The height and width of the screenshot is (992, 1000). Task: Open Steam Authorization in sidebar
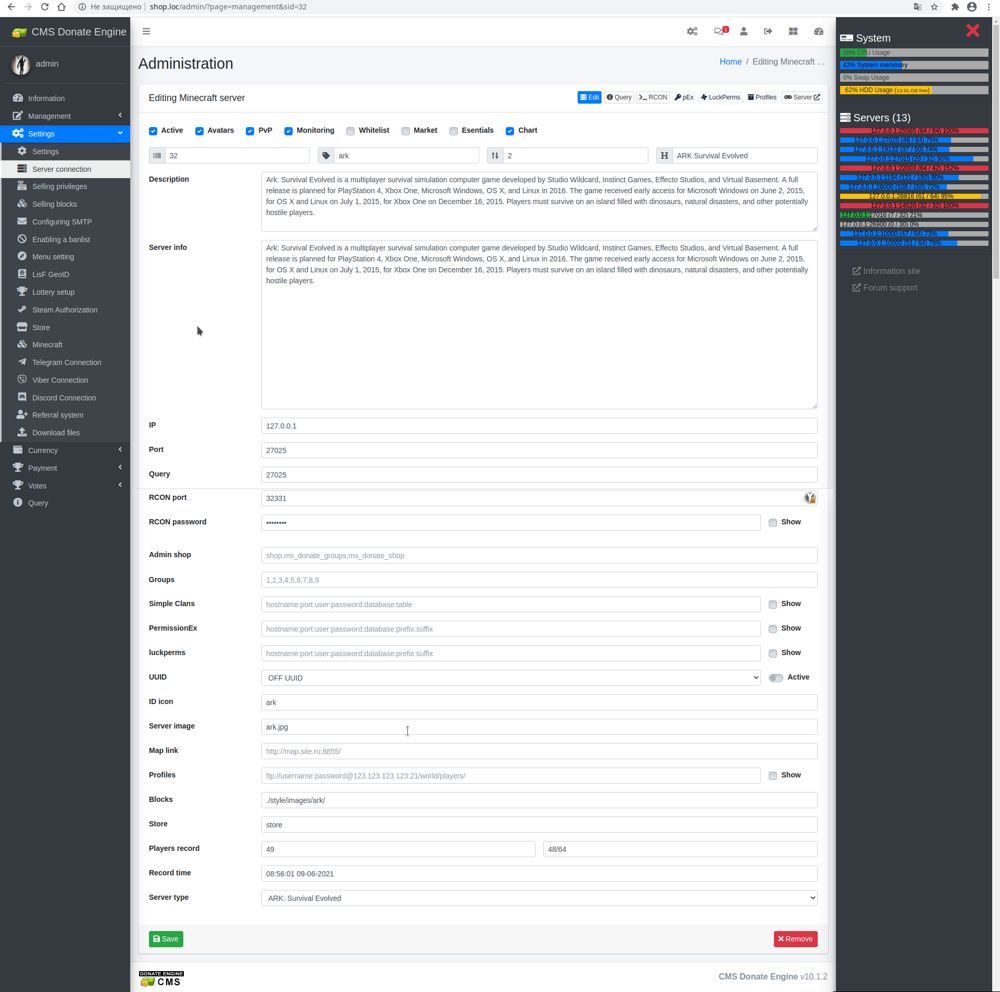pyautogui.click(x=64, y=310)
